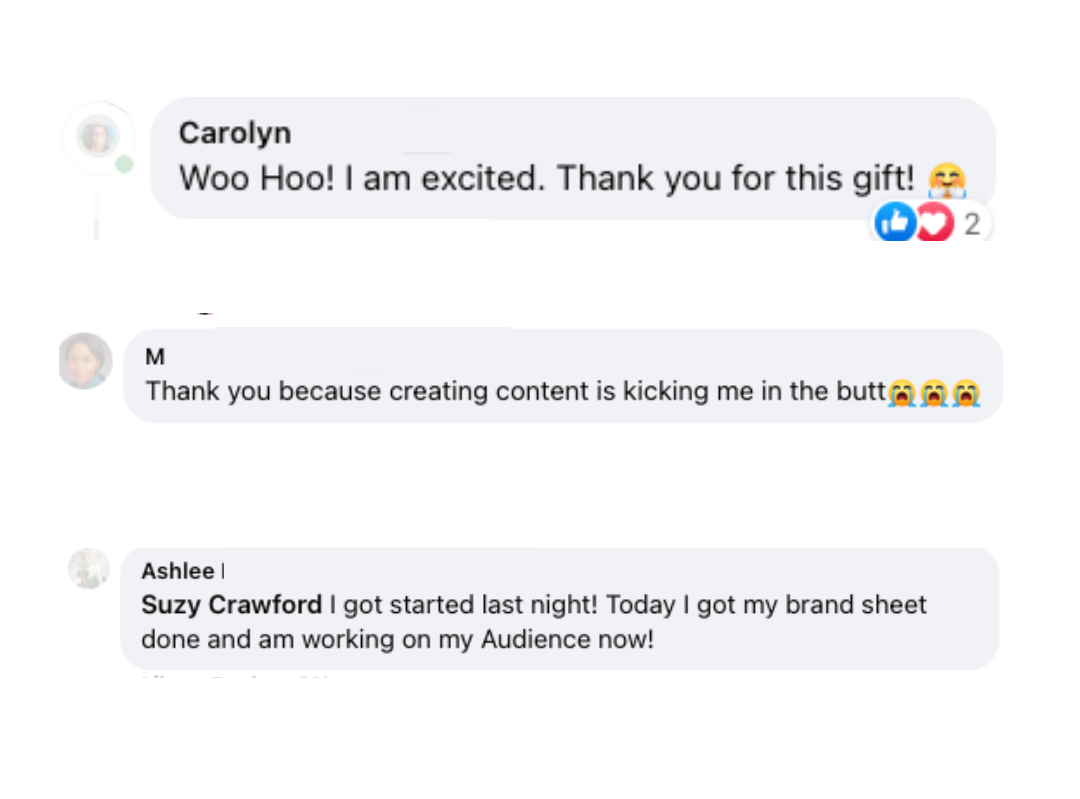1080x799 pixels.
Task: Open the reaction count showing 2
Action: 972,224
